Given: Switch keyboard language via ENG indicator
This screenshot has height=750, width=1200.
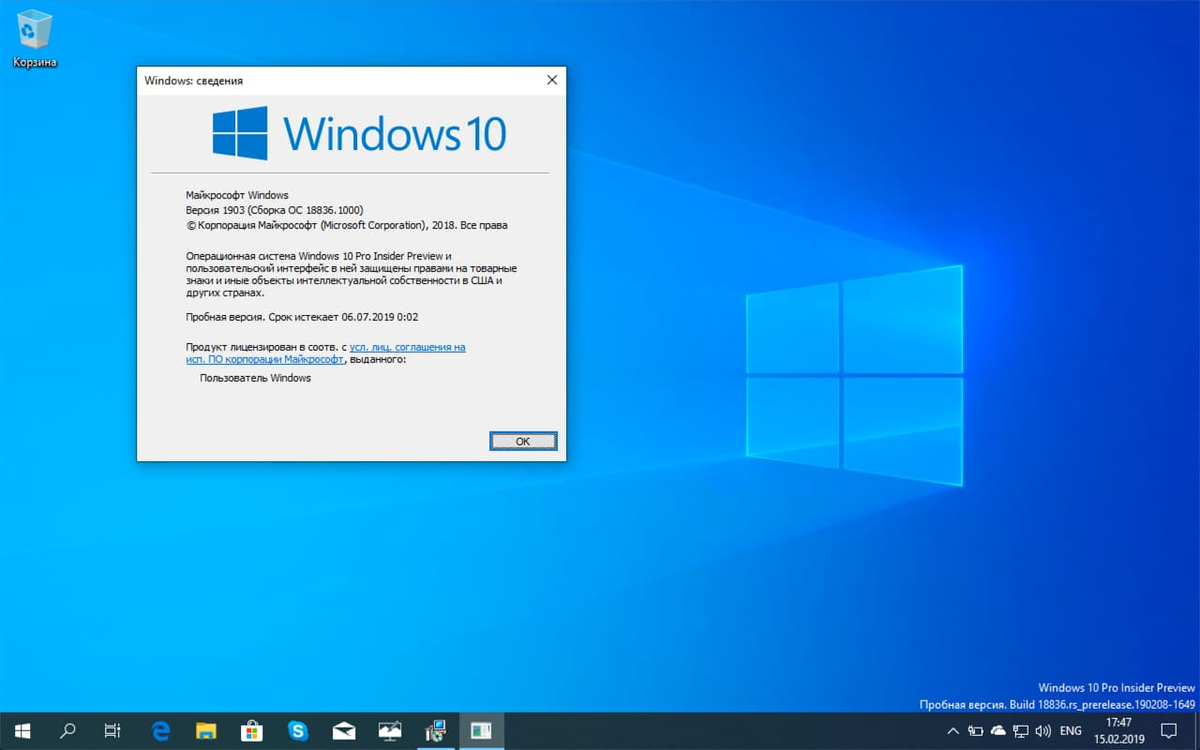Looking at the screenshot, I should tap(1070, 731).
